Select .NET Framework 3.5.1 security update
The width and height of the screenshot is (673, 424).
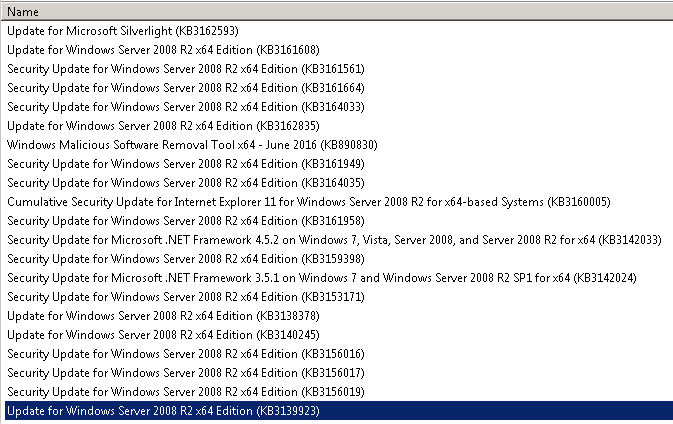tap(321, 278)
